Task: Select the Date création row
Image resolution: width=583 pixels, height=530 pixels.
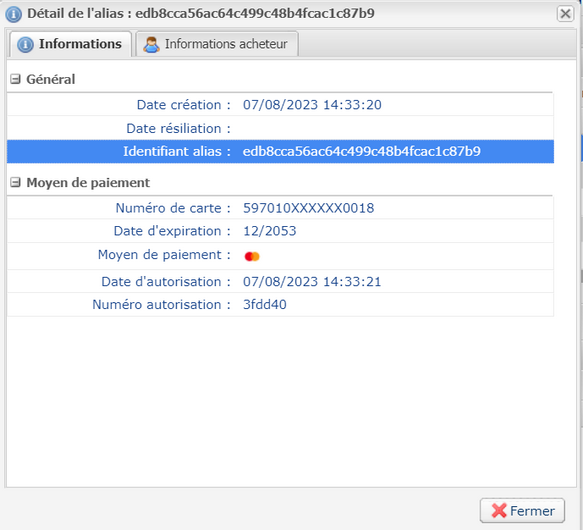Action: pyautogui.click(x=280, y=105)
